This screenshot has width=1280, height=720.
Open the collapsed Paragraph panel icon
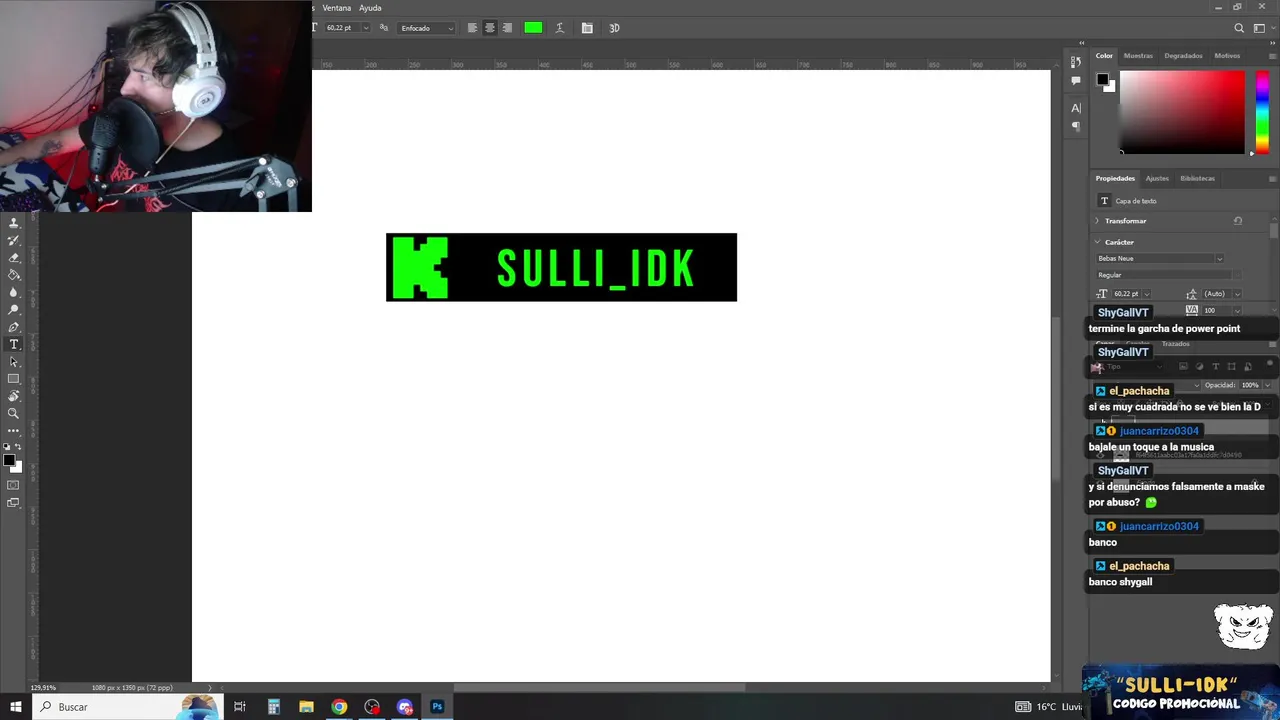click(1076, 126)
